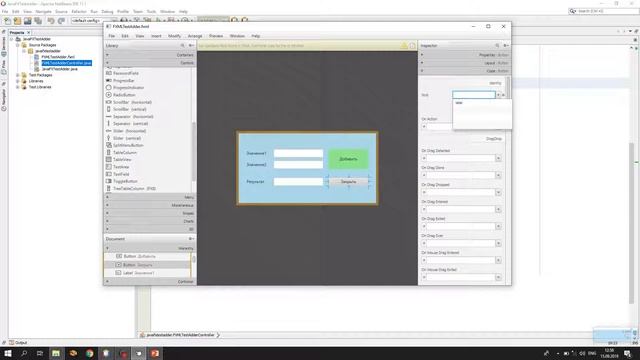The width and height of the screenshot is (640, 360).
Task: Pick the TextField control icon
Action: coord(109,174)
